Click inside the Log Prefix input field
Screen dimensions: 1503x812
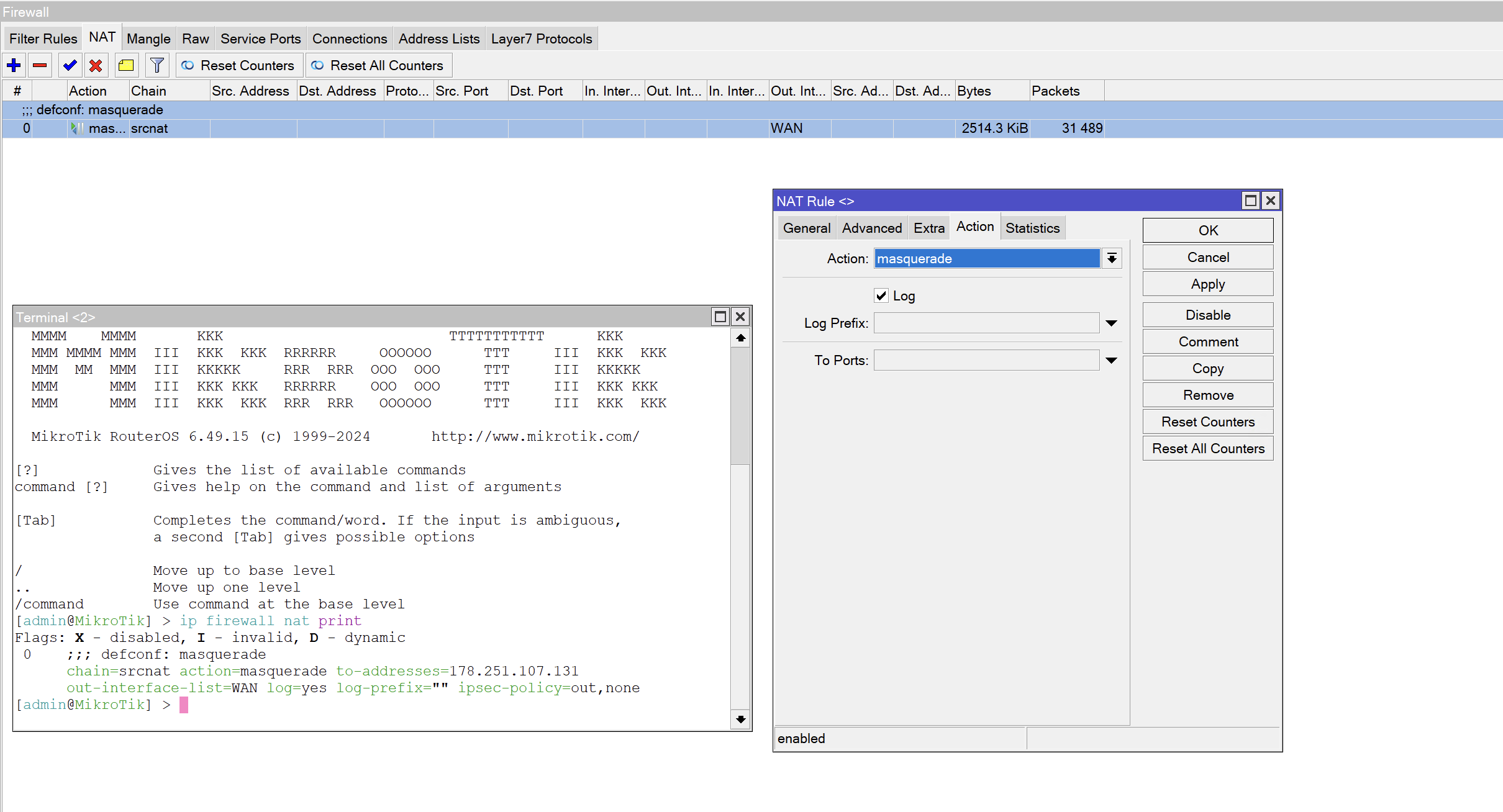pyautogui.click(x=986, y=323)
